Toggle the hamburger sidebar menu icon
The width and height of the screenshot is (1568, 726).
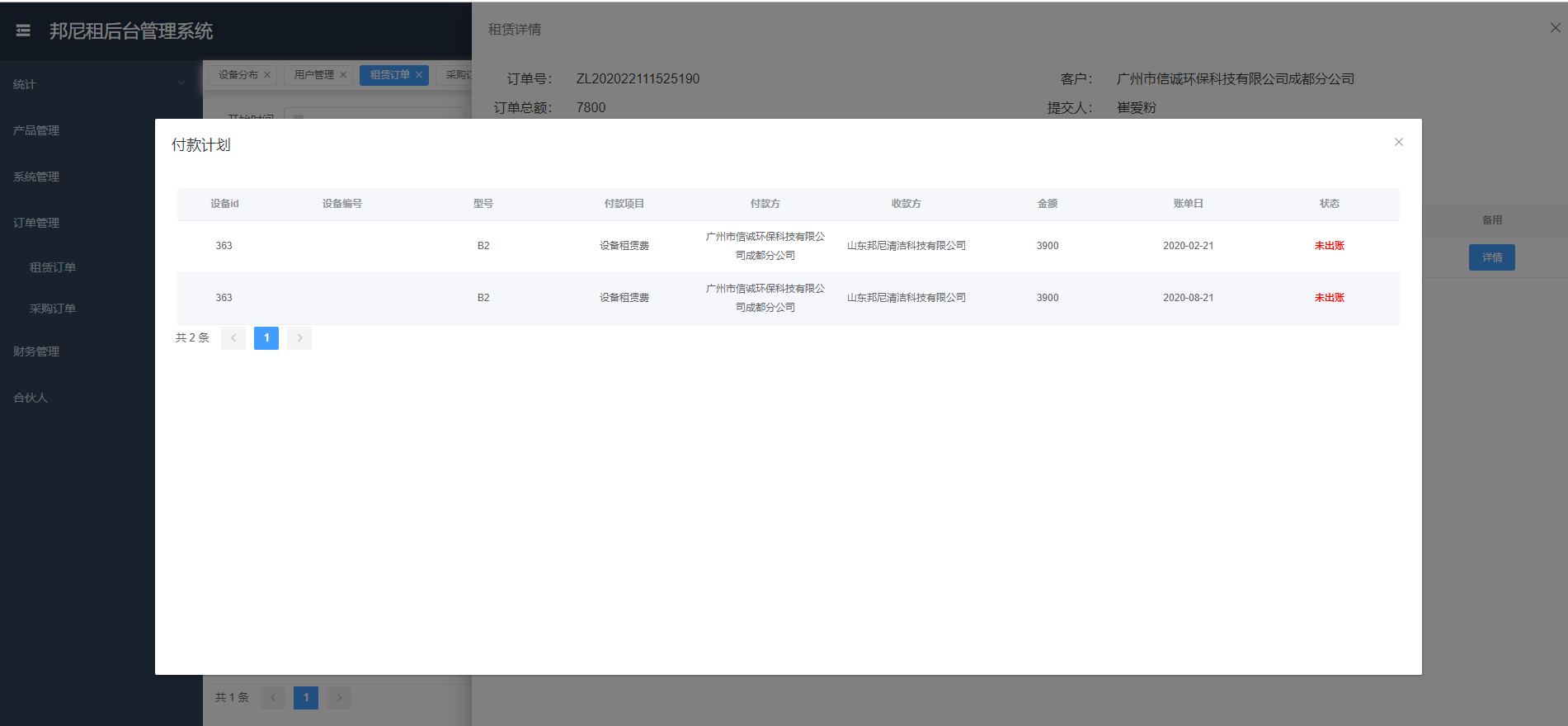(x=23, y=31)
